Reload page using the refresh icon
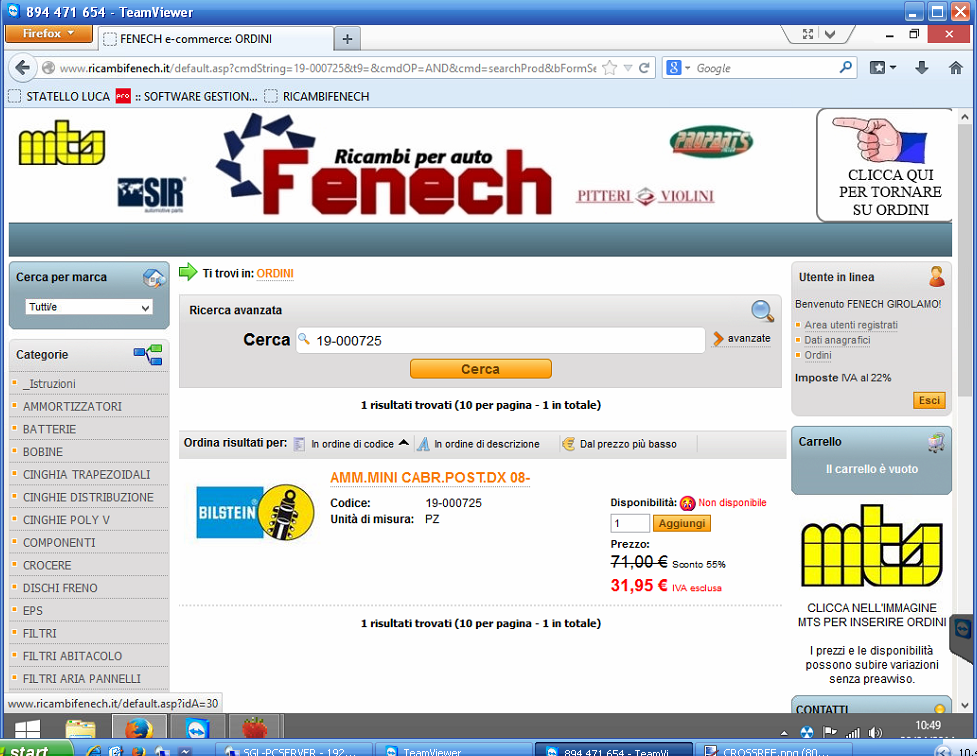 click(644, 68)
